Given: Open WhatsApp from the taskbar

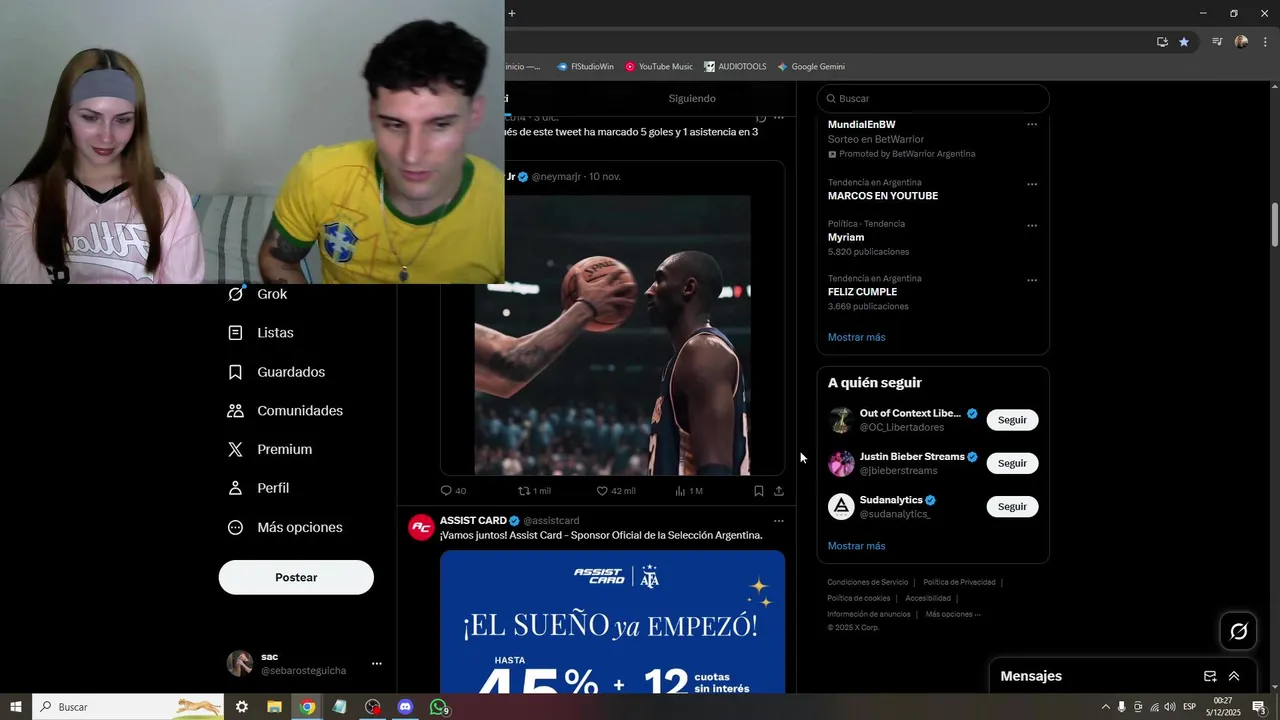Looking at the screenshot, I should pyautogui.click(x=438, y=707).
